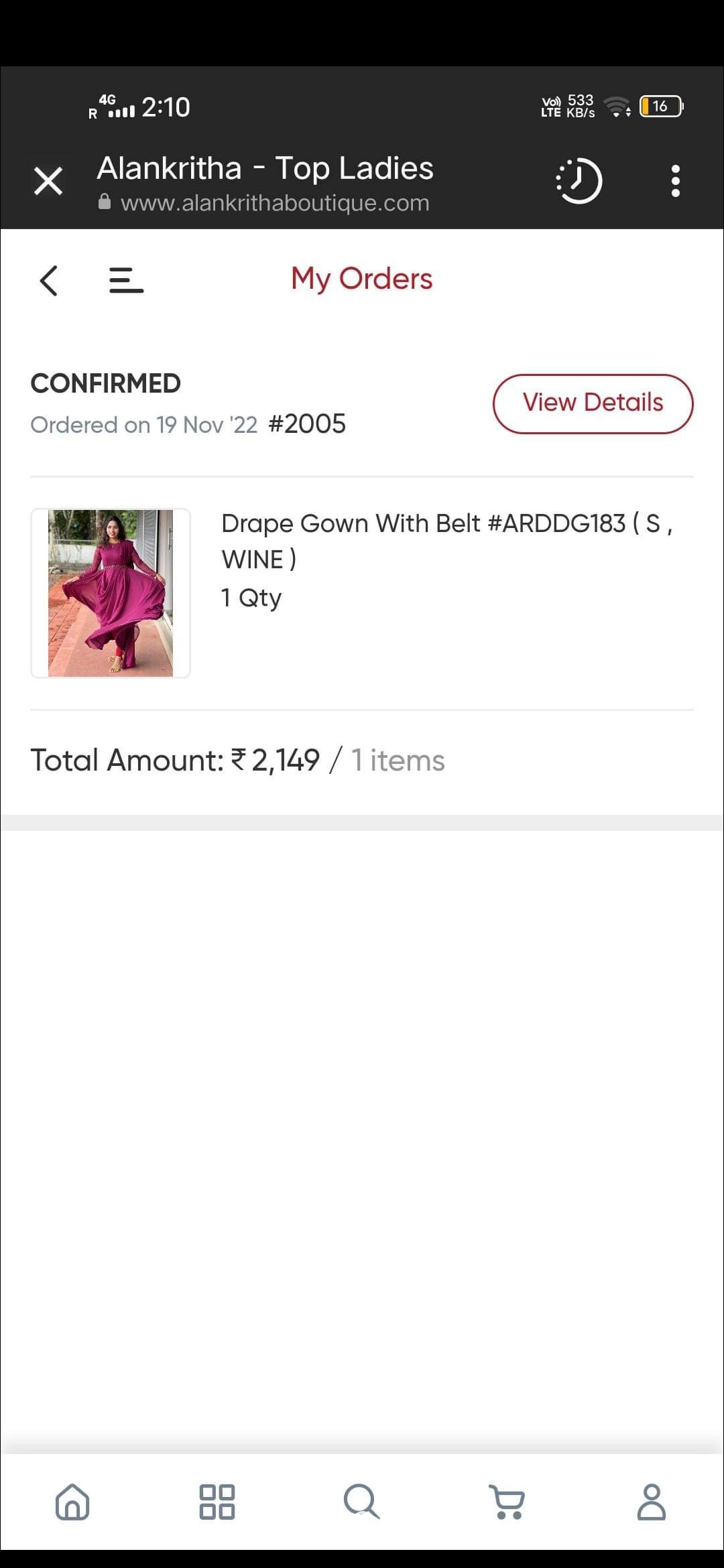Screen dimensions: 724x1568
Task: Open shopping cart in bottom navigation
Action: click(x=507, y=1501)
